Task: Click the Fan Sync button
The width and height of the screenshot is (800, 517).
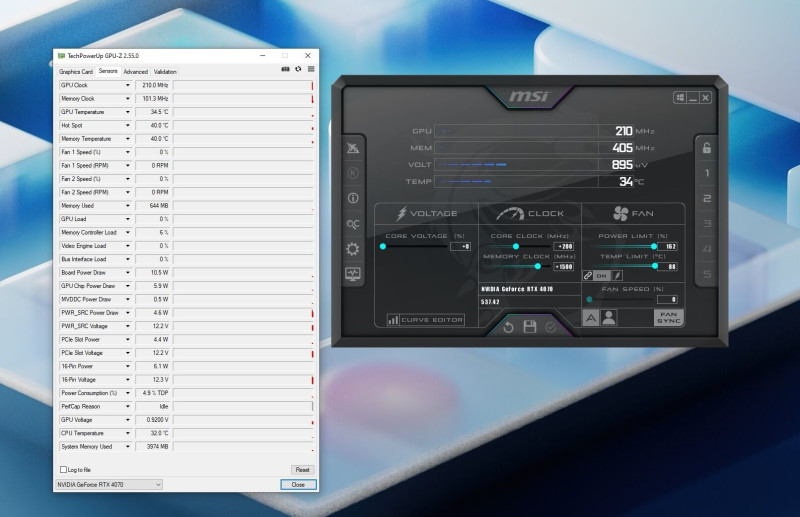Action: 668,317
